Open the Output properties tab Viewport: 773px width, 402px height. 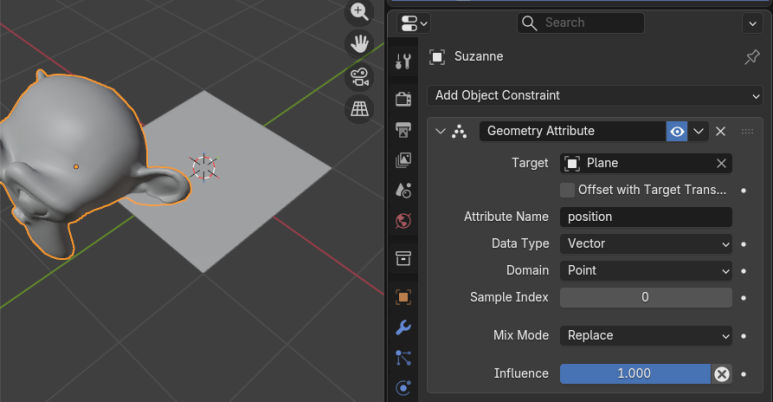point(403,129)
